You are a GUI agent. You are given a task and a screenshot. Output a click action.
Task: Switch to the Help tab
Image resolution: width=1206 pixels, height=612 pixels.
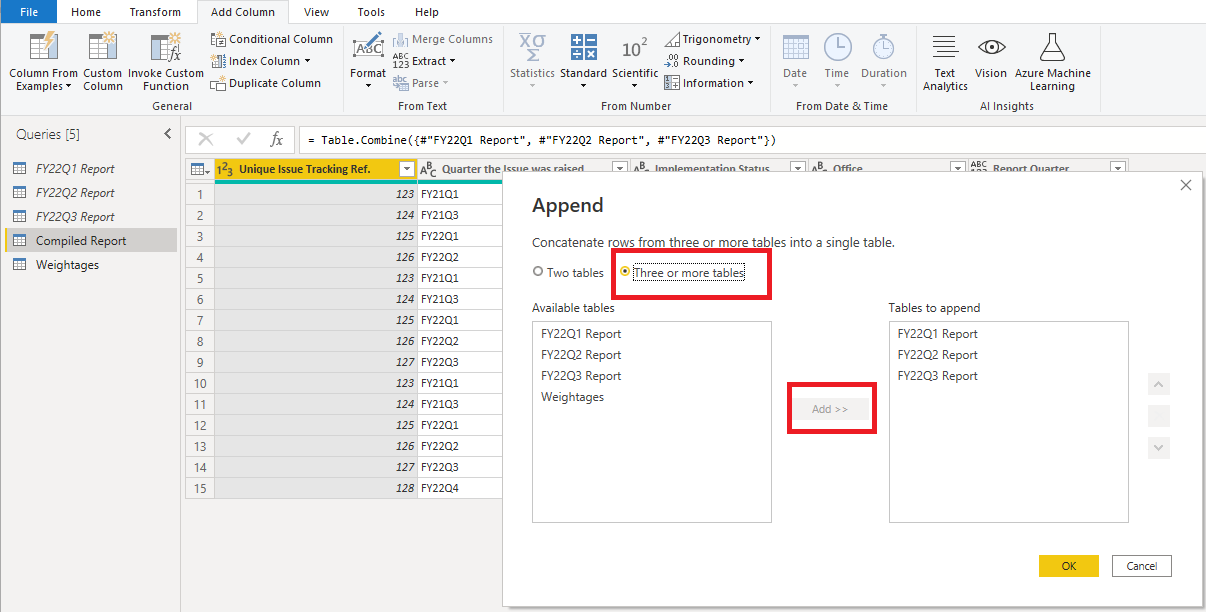427,12
